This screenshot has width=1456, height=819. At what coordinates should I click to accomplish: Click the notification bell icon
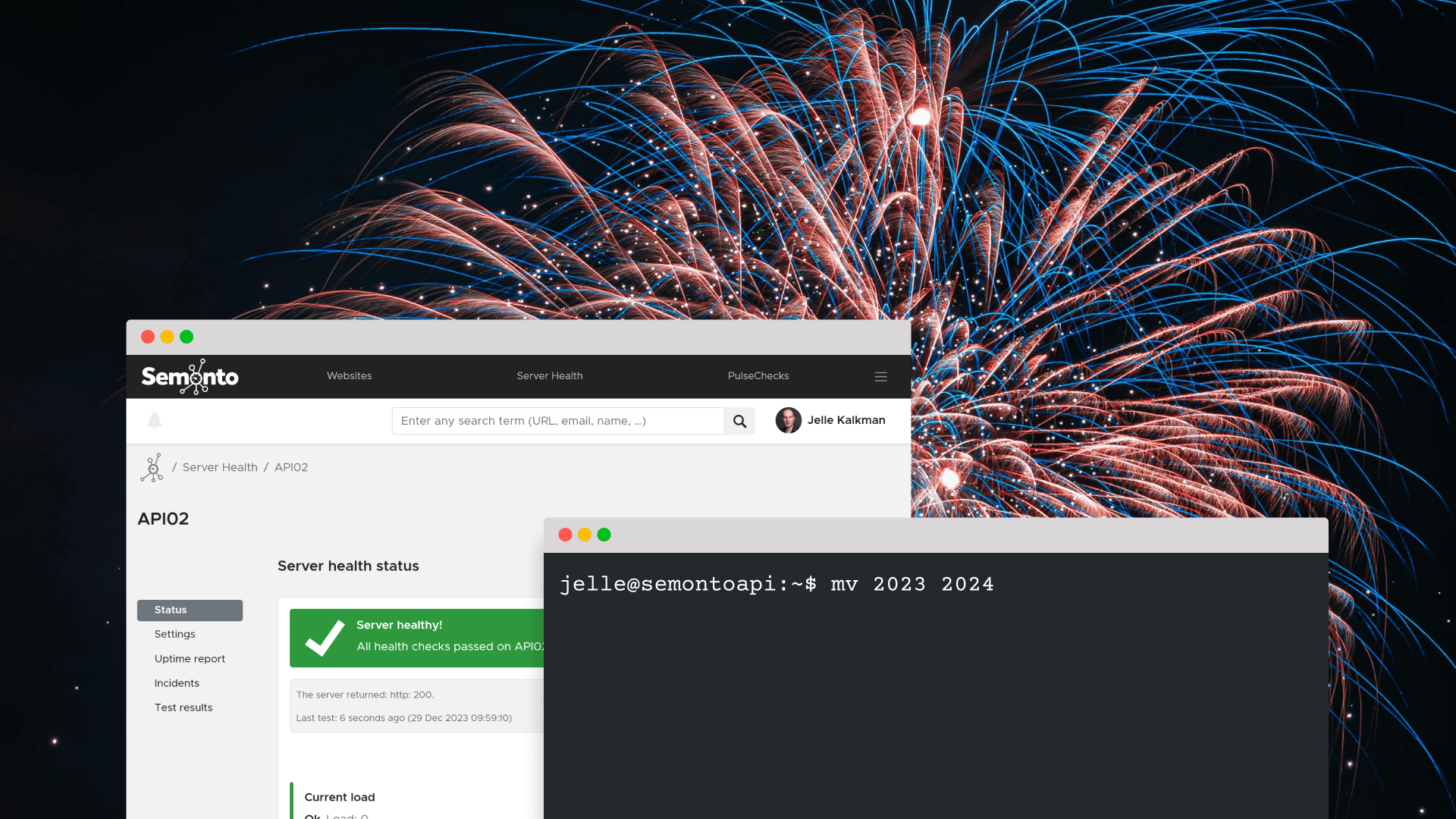coord(155,421)
